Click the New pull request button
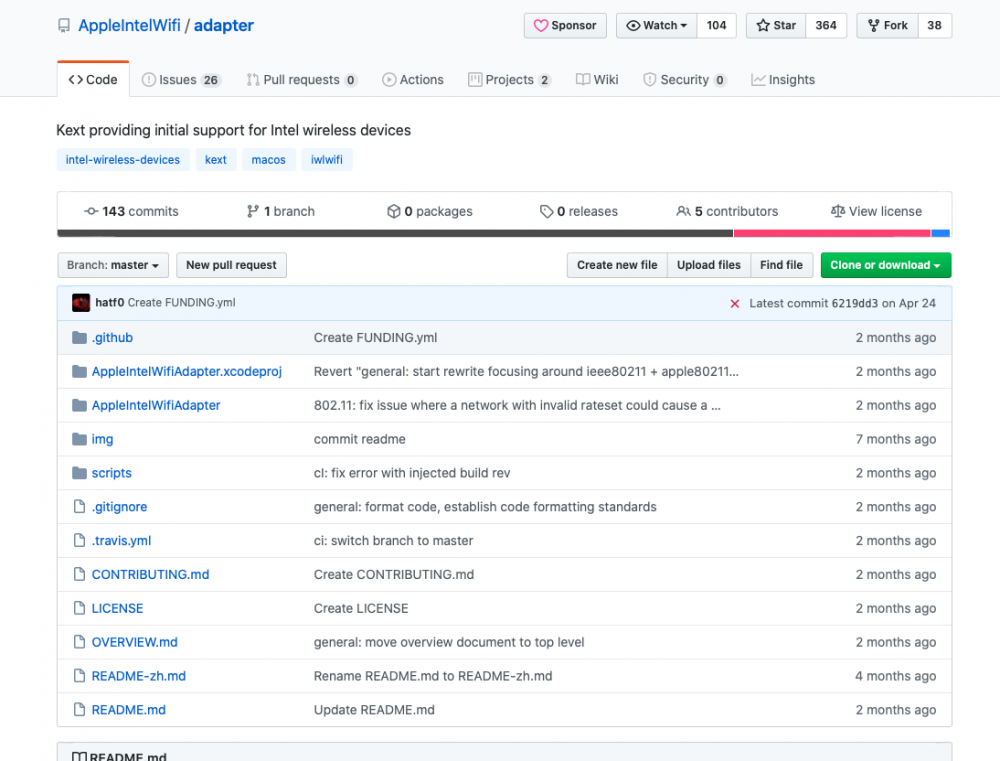This screenshot has width=1000, height=761. click(232, 265)
